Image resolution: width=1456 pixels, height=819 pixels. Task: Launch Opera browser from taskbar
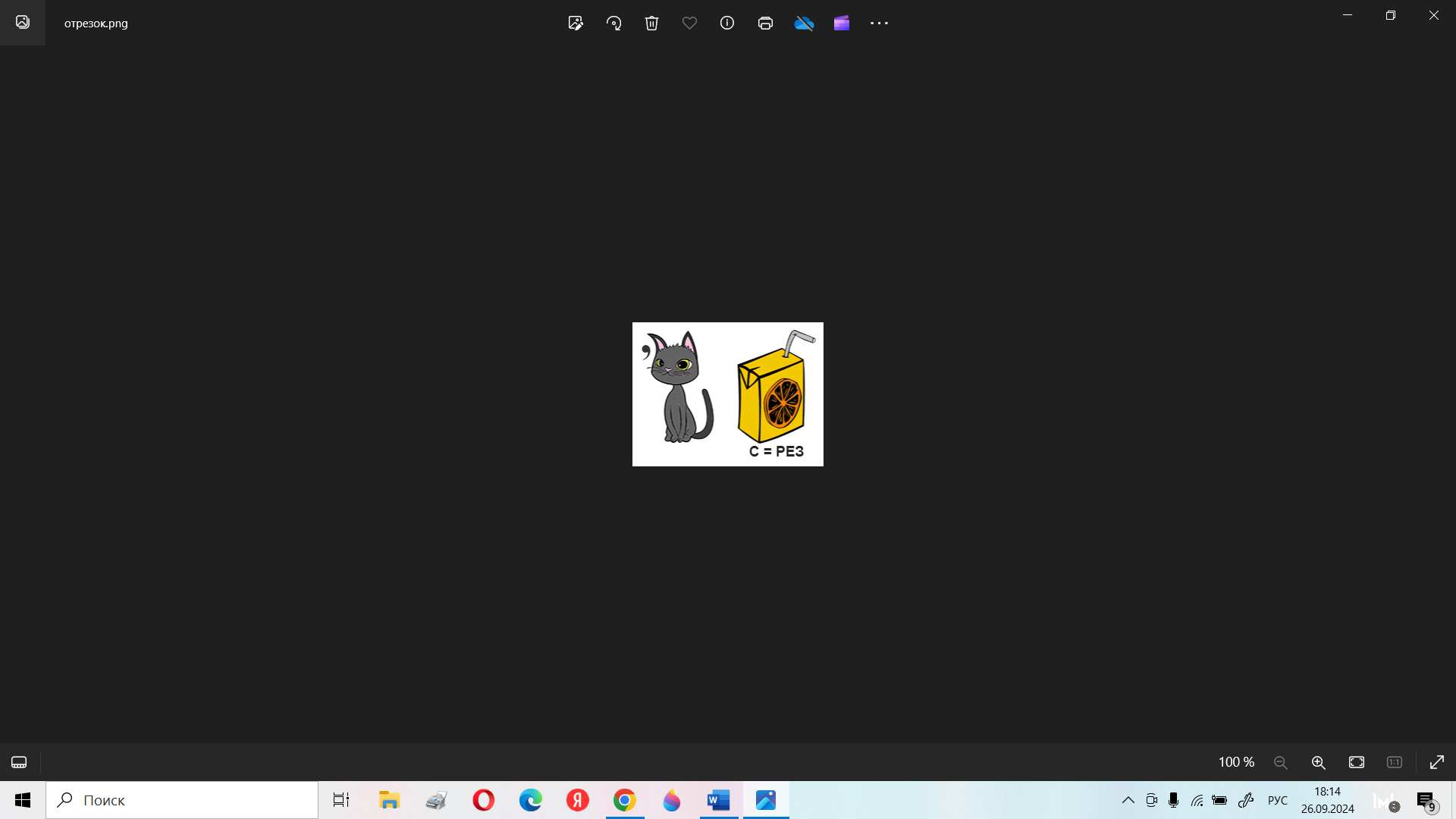pyautogui.click(x=483, y=800)
